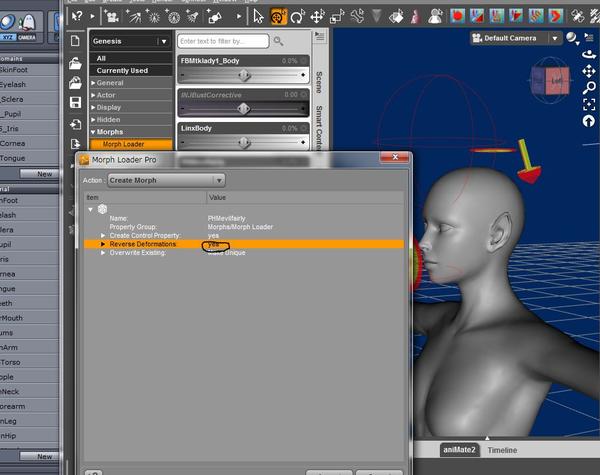Create a new point light

153,16
